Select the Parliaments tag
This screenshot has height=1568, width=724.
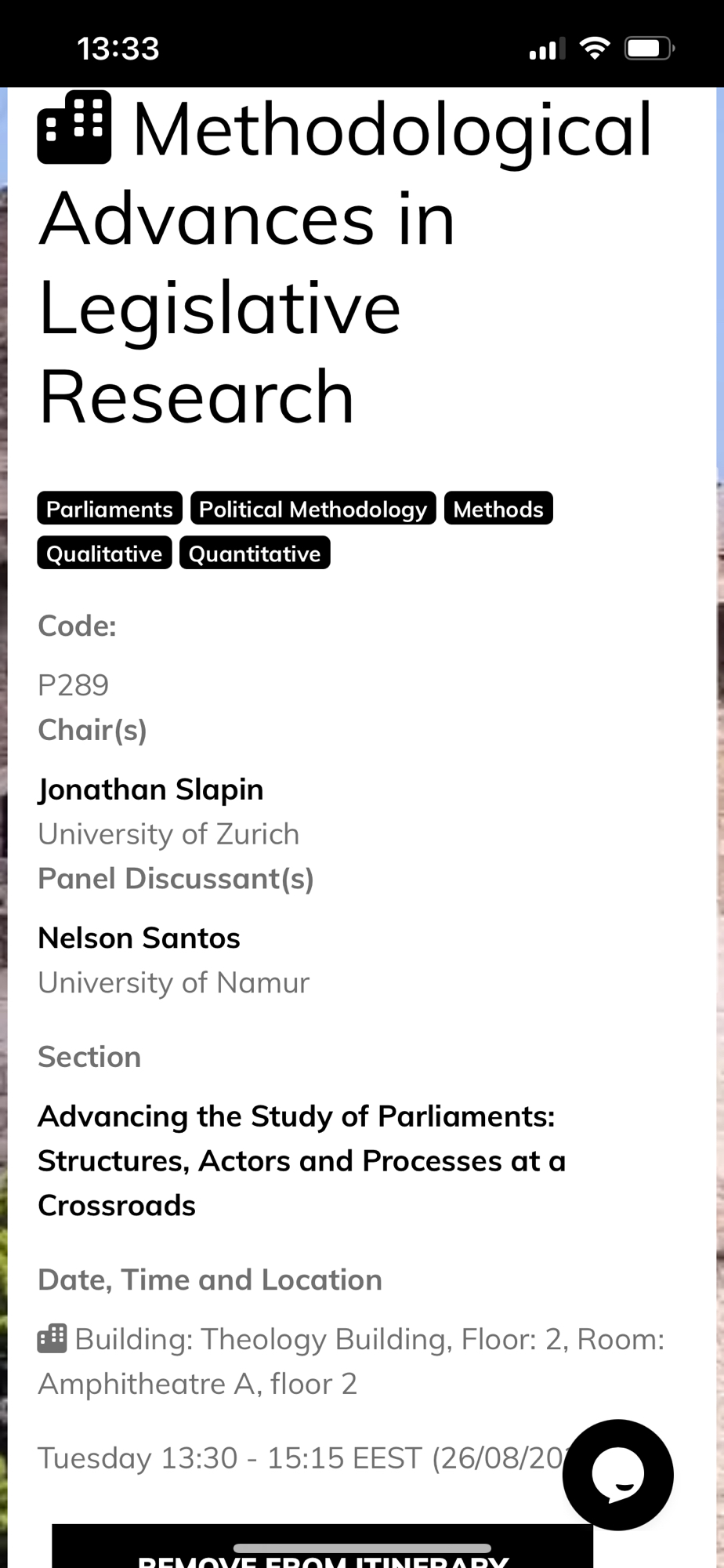[109, 509]
